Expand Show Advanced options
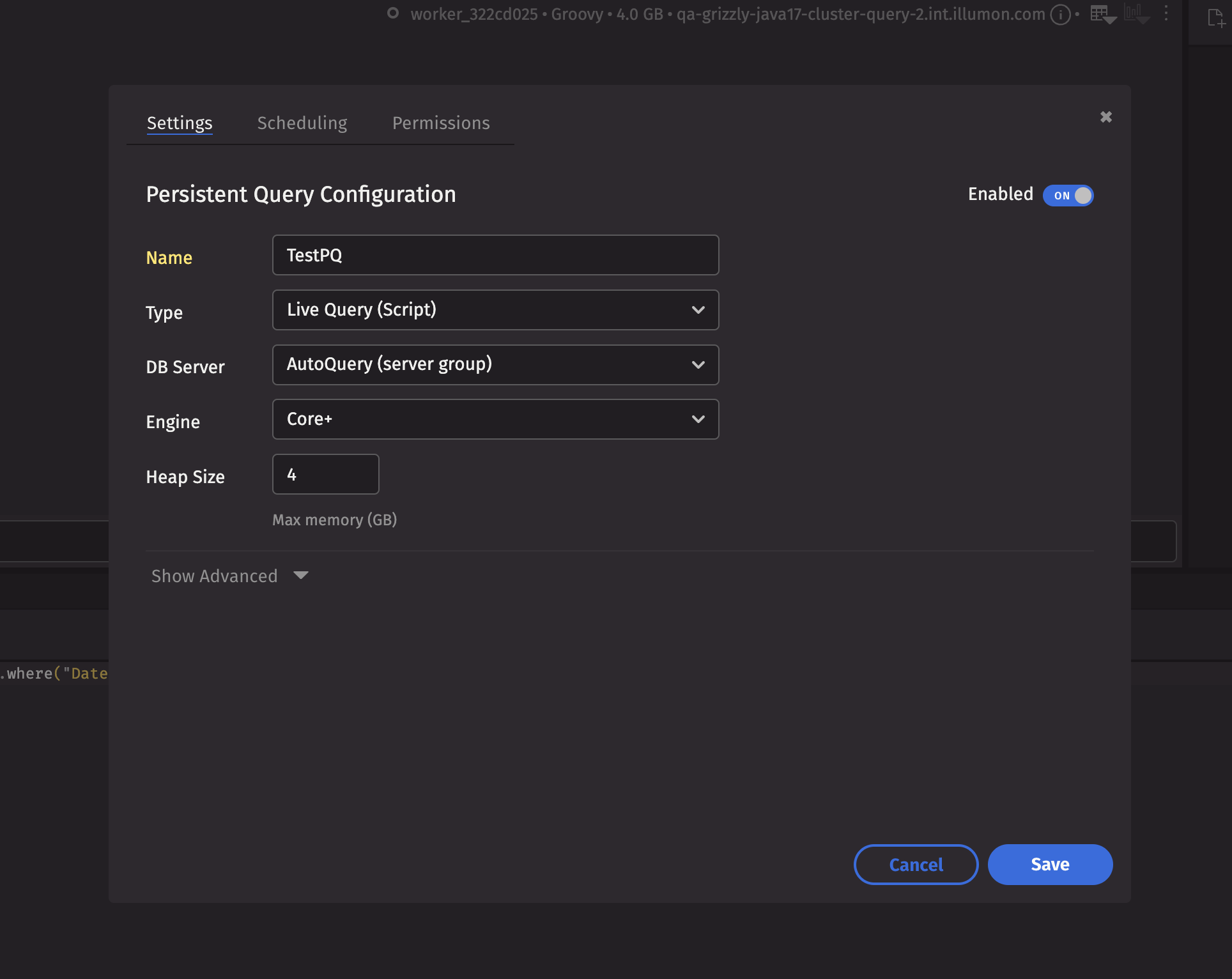 [215, 576]
